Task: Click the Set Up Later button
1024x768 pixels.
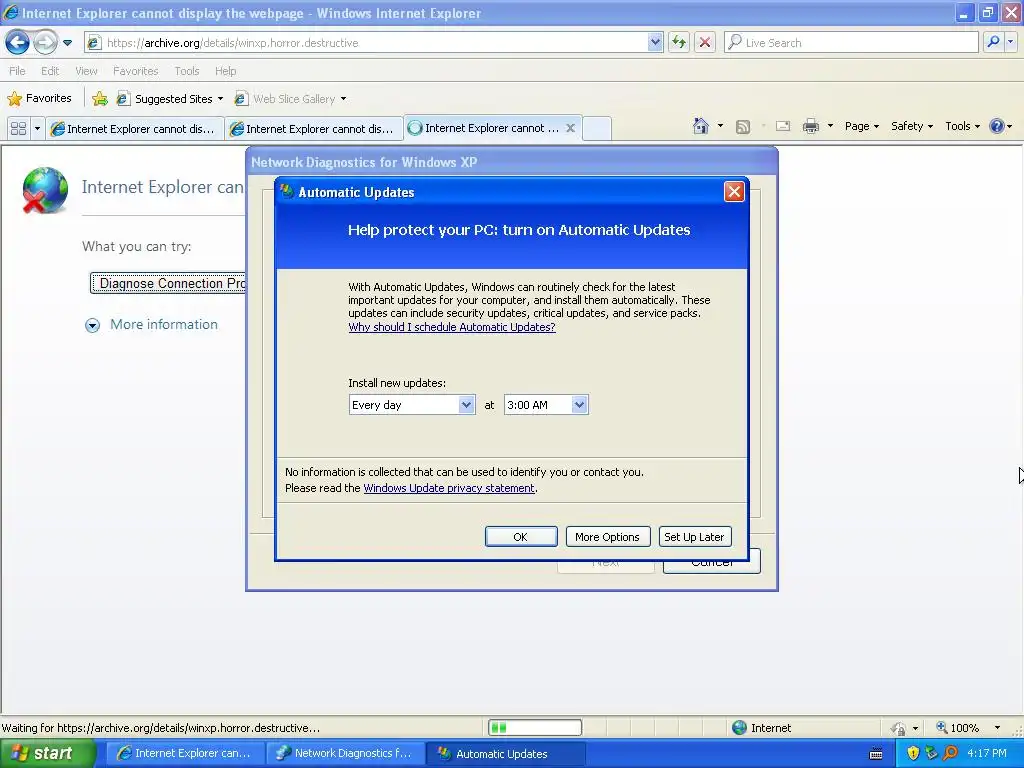Action: [694, 537]
